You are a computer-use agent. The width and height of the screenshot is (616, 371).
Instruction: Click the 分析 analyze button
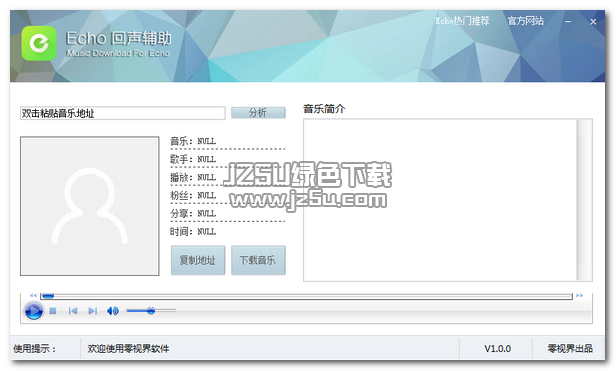pos(258,113)
